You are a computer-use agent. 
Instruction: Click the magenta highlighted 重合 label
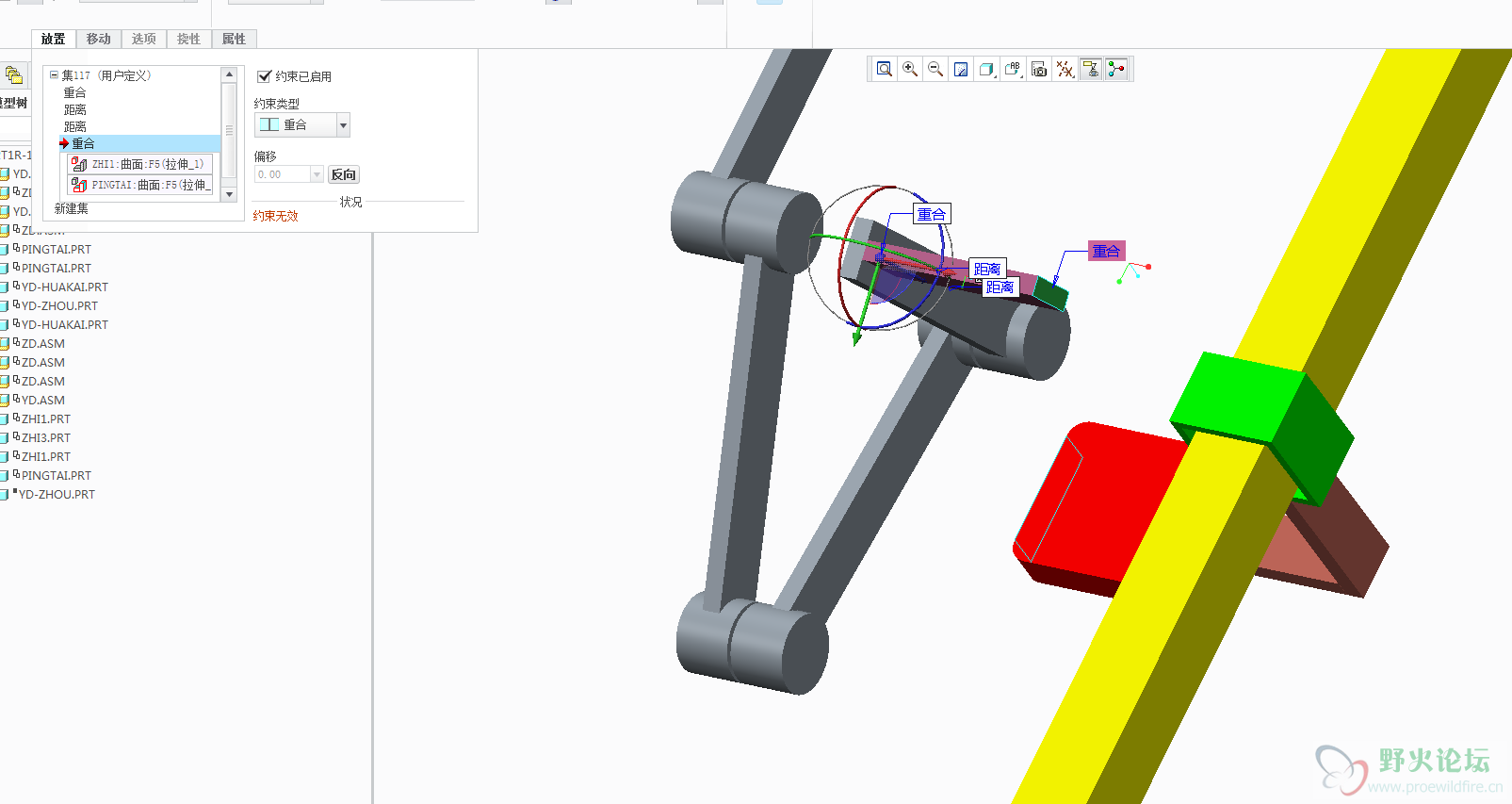(1107, 251)
